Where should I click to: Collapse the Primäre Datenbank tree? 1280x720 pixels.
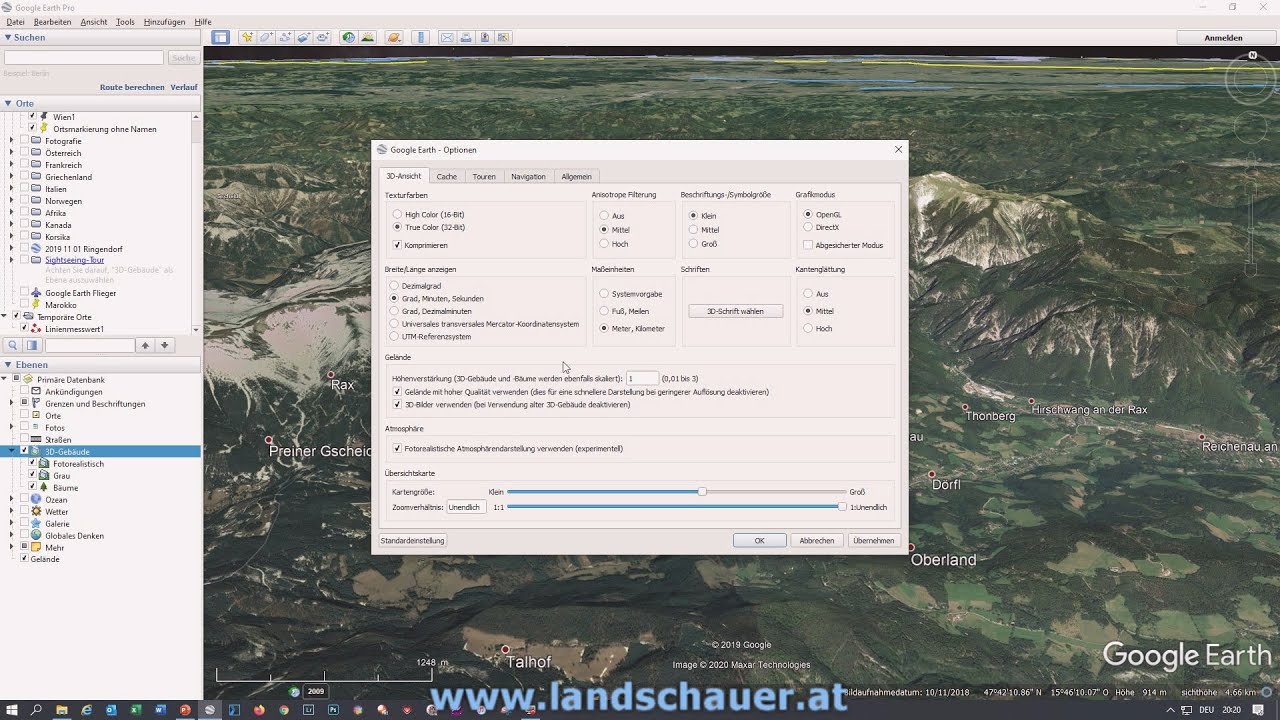coord(4,380)
